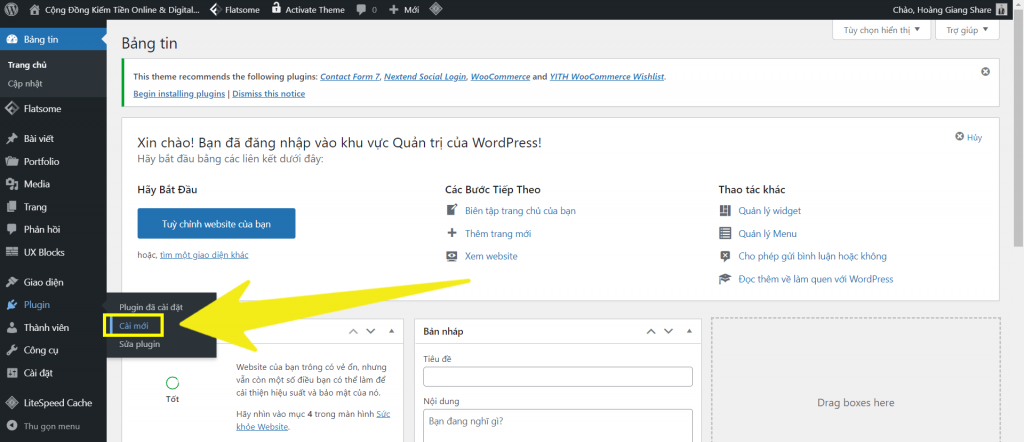The height and width of the screenshot is (442, 1024).
Task: Click Cho phép gửi bình luận hoặc không
Action: 812,257
